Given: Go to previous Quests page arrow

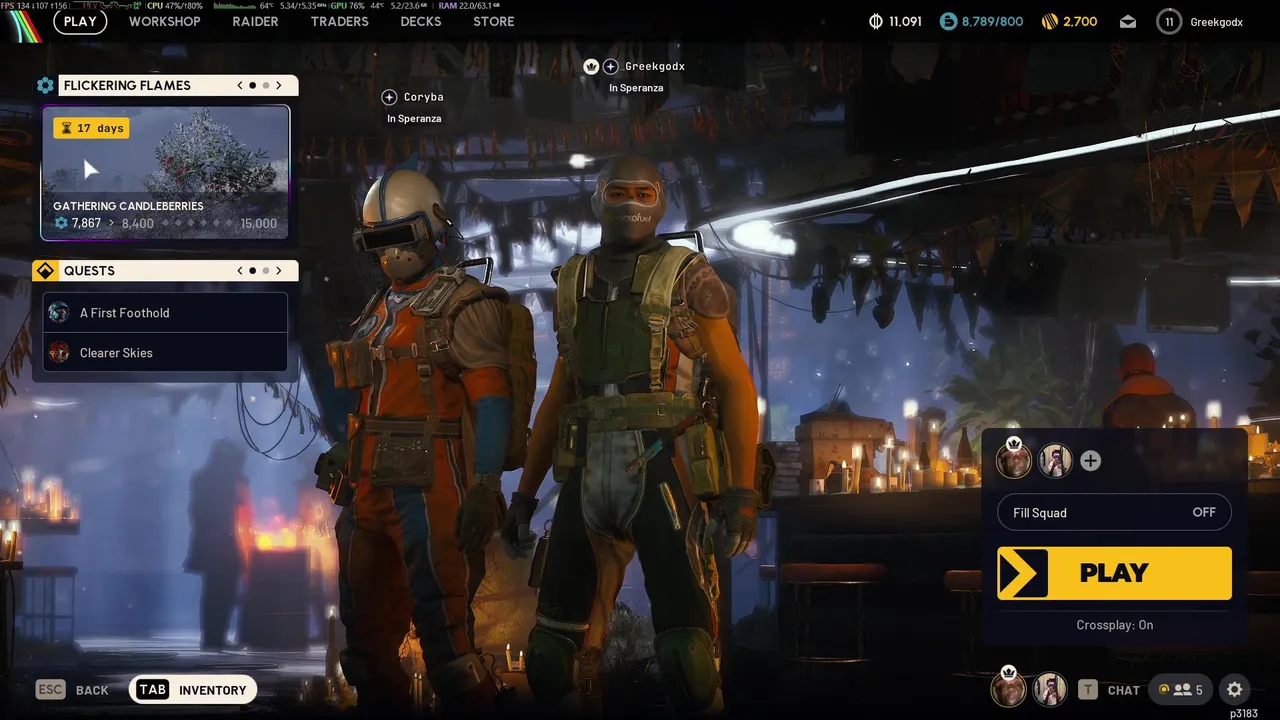Looking at the screenshot, I should pyautogui.click(x=240, y=271).
